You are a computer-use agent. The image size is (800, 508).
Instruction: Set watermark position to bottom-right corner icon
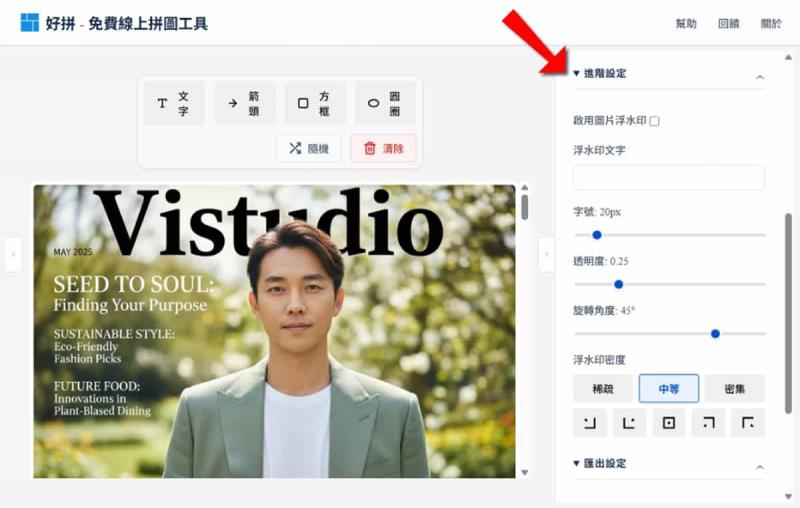pyautogui.click(x=589, y=423)
